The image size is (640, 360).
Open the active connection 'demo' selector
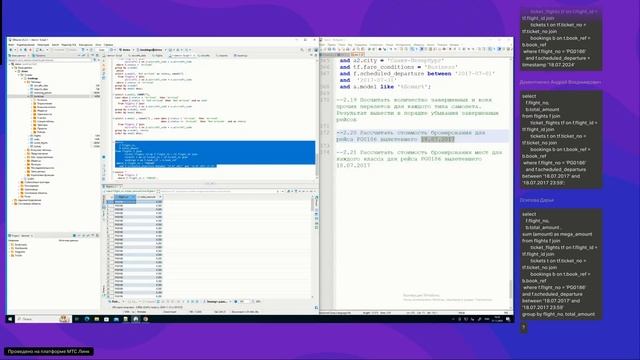click(x=125, y=50)
